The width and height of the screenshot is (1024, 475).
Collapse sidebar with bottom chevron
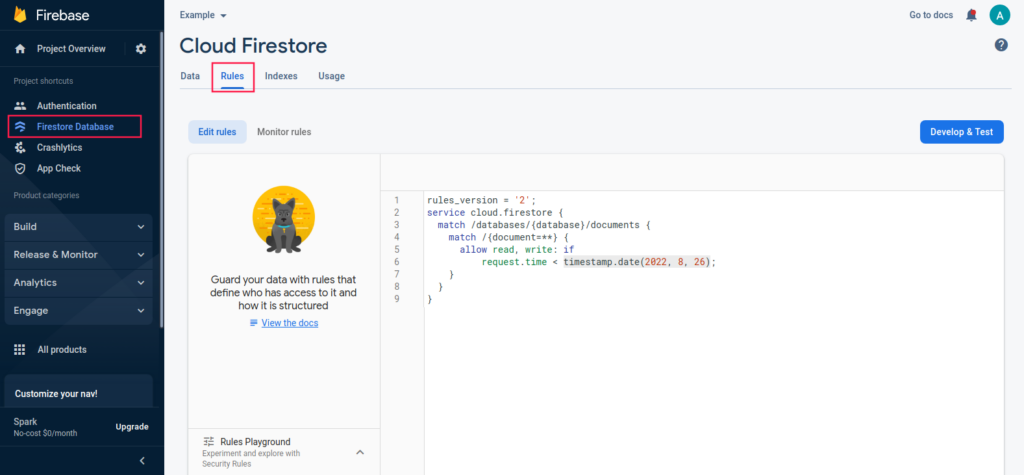click(x=142, y=461)
